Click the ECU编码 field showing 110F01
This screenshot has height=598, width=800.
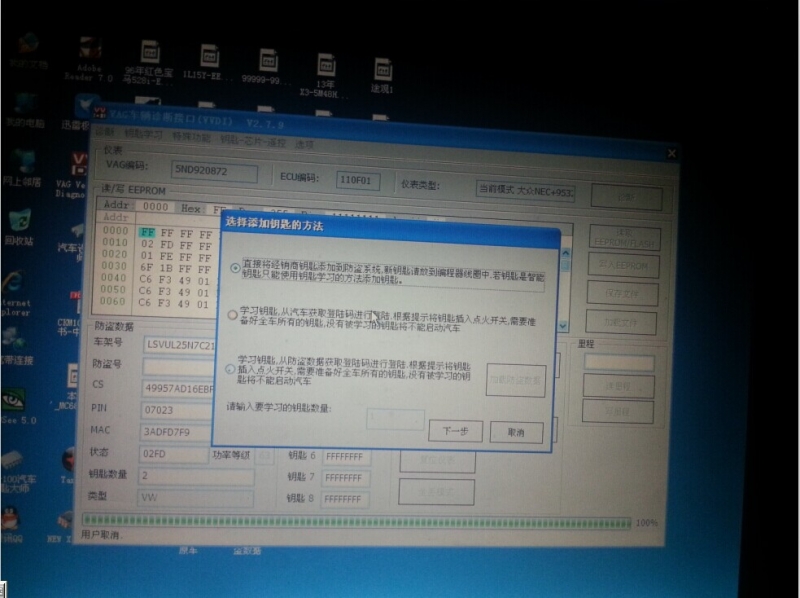pyautogui.click(x=358, y=180)
